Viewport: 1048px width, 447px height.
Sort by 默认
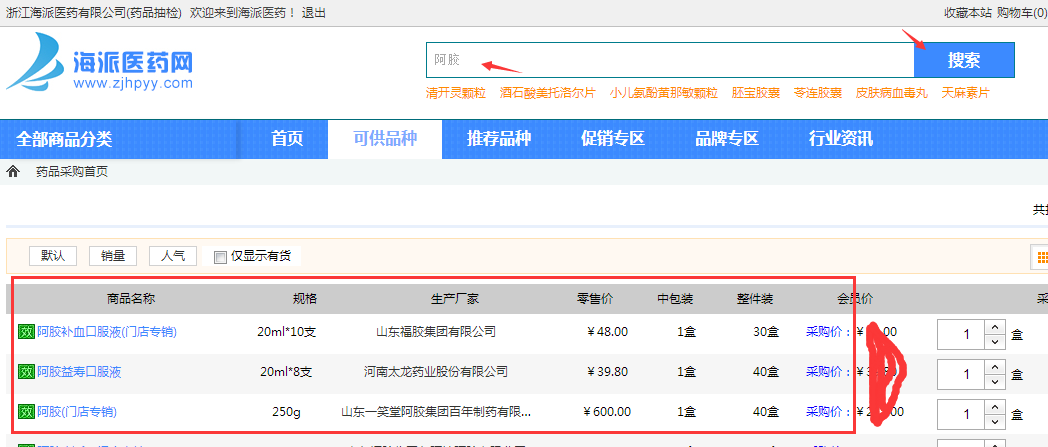pos(53,256)
